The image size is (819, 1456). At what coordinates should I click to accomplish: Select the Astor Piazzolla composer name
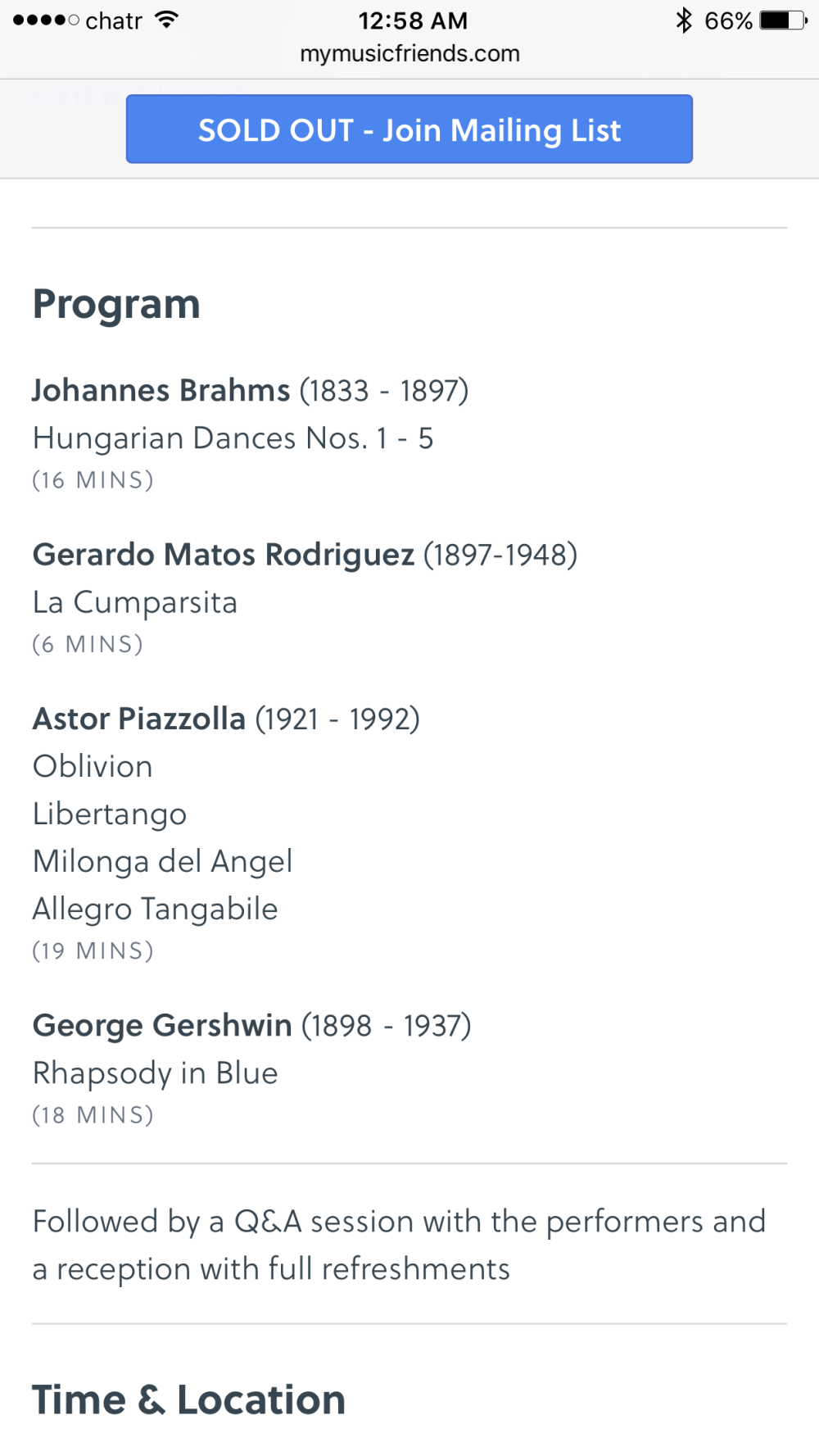[x=139, y=719]
